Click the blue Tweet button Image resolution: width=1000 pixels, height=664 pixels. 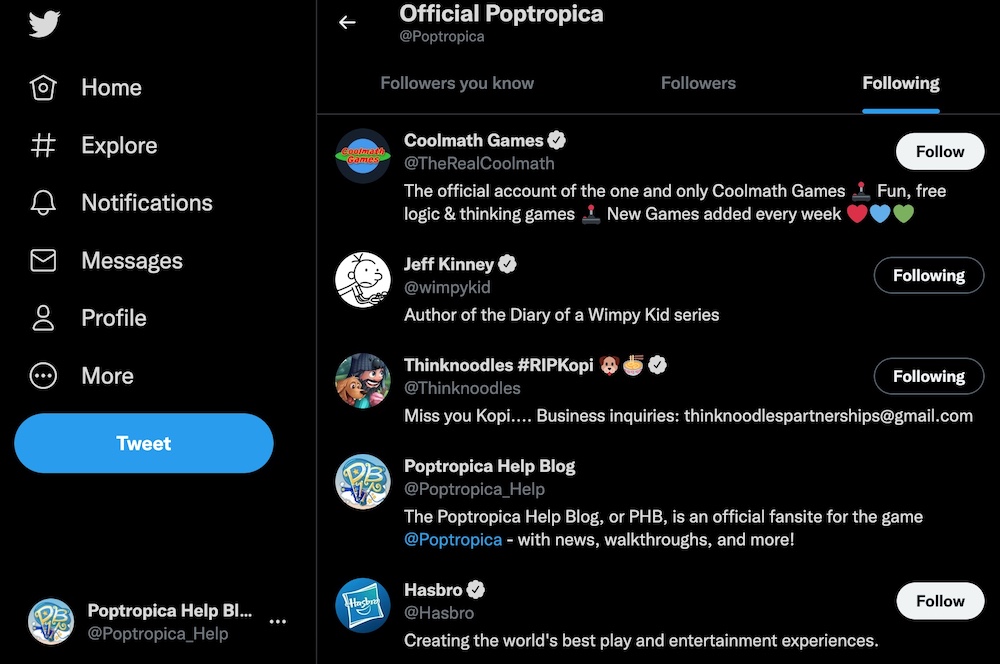click(x=144, y=443)
